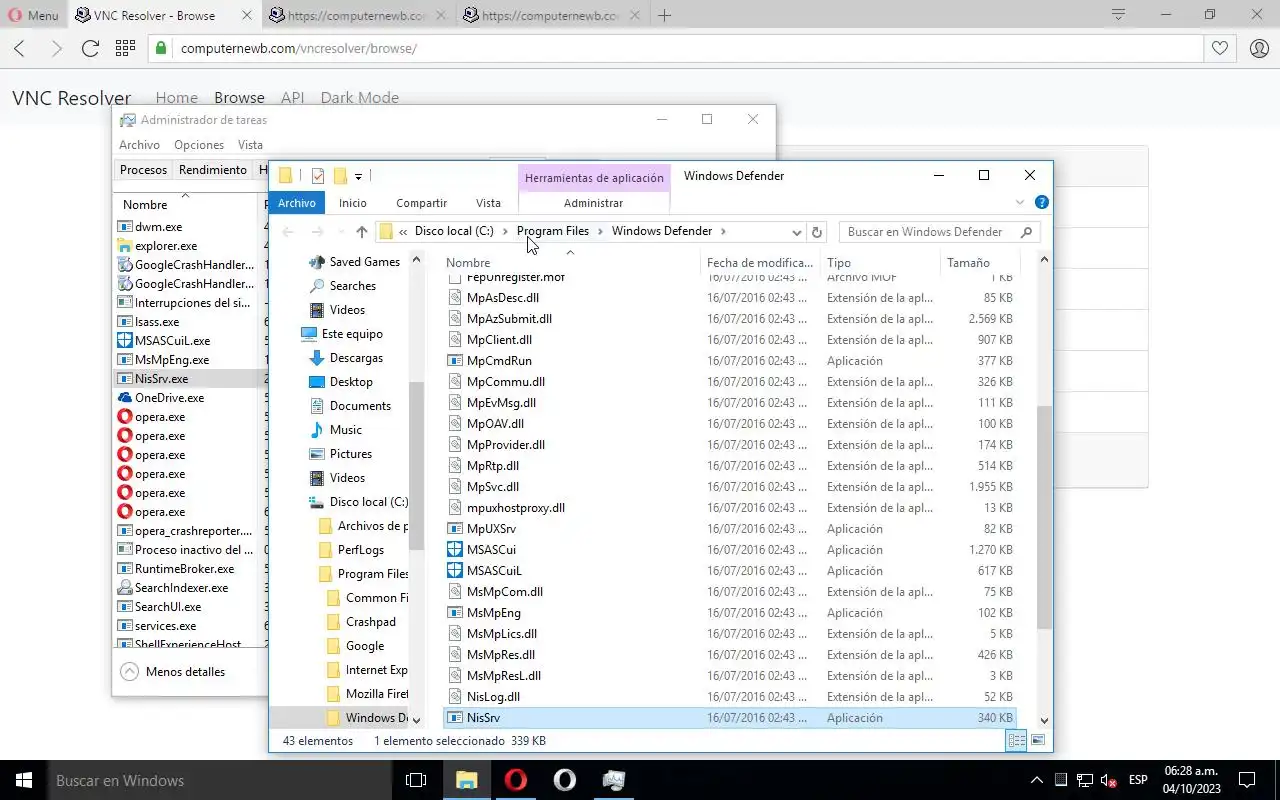The height and width of the screenshot is (800, 1280).
Task: Open Opera profile account icon
Action: 1259,48
